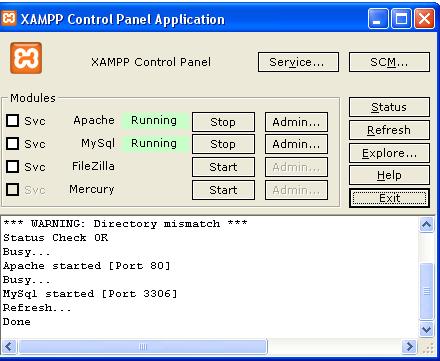Click the 'MySql started [Port 3306]' log line
This screenshot has width=440, height=361.
[x=90, y=294]
